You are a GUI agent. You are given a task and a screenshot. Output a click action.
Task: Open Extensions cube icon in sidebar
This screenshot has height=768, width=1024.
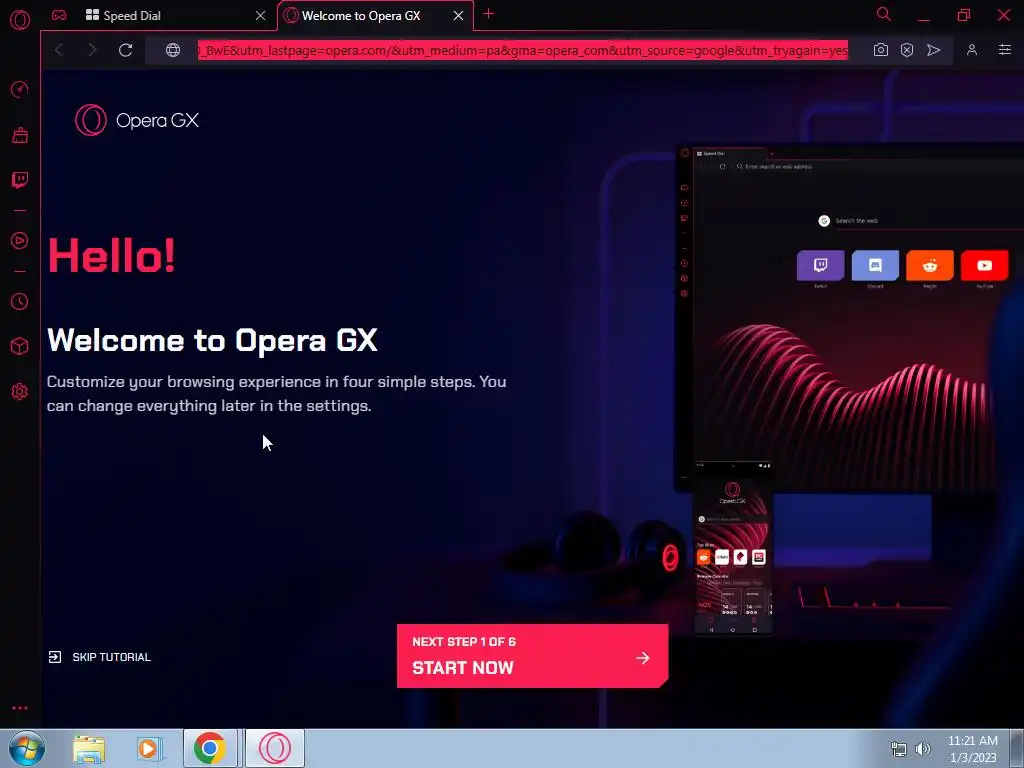point(20,345)
